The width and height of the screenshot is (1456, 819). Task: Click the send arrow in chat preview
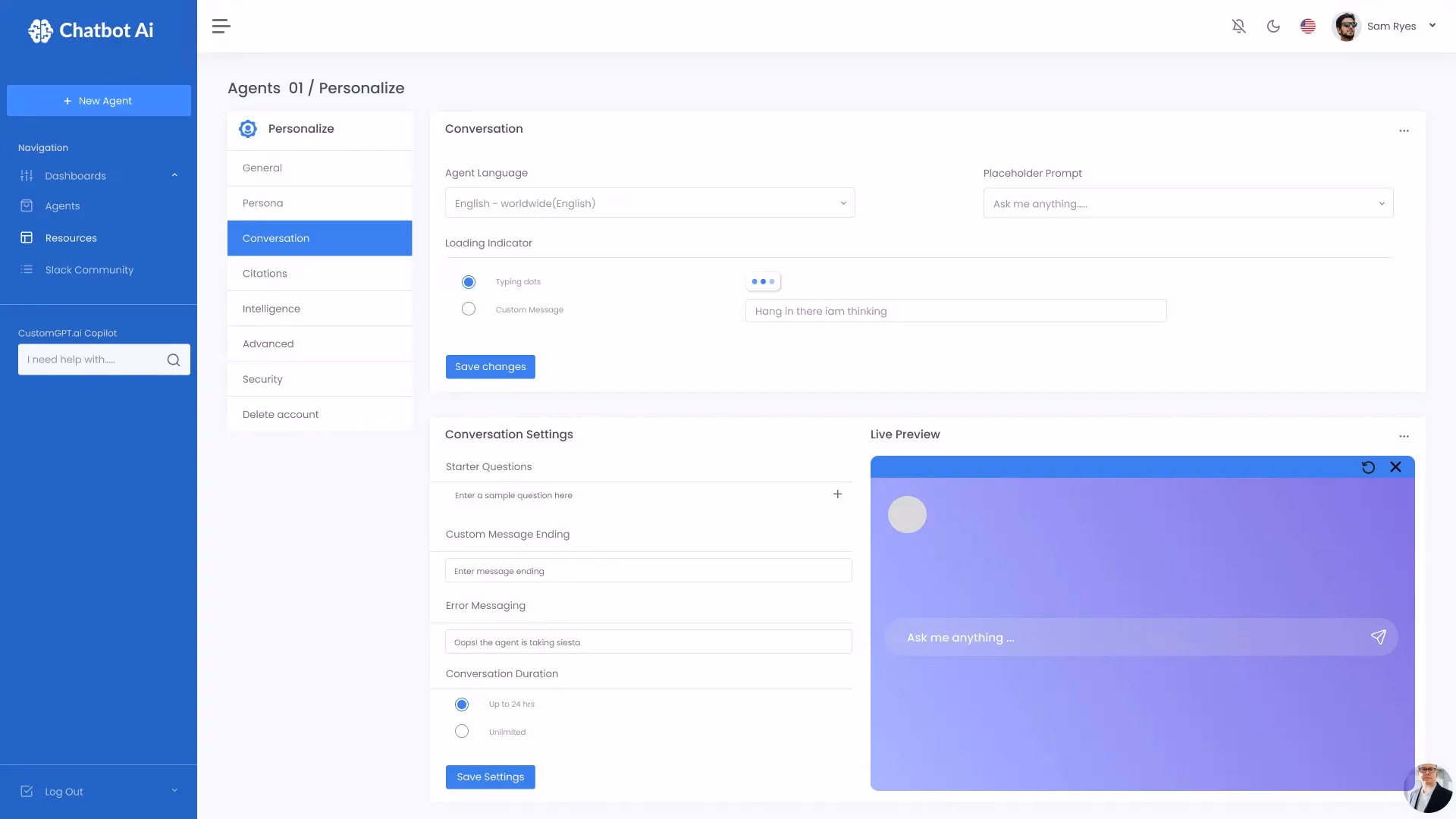(x=1378, y=637)
